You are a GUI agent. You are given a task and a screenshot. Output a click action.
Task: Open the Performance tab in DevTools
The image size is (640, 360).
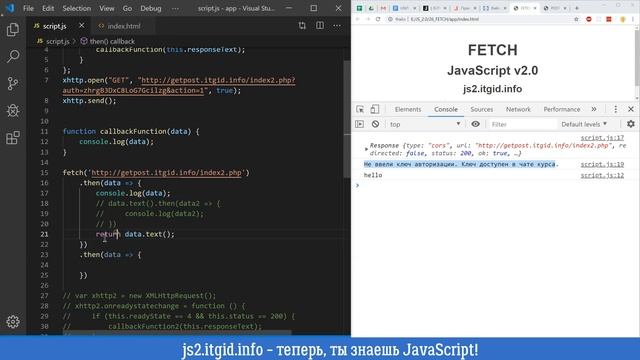pyautogui.click(x=562, y=109)
